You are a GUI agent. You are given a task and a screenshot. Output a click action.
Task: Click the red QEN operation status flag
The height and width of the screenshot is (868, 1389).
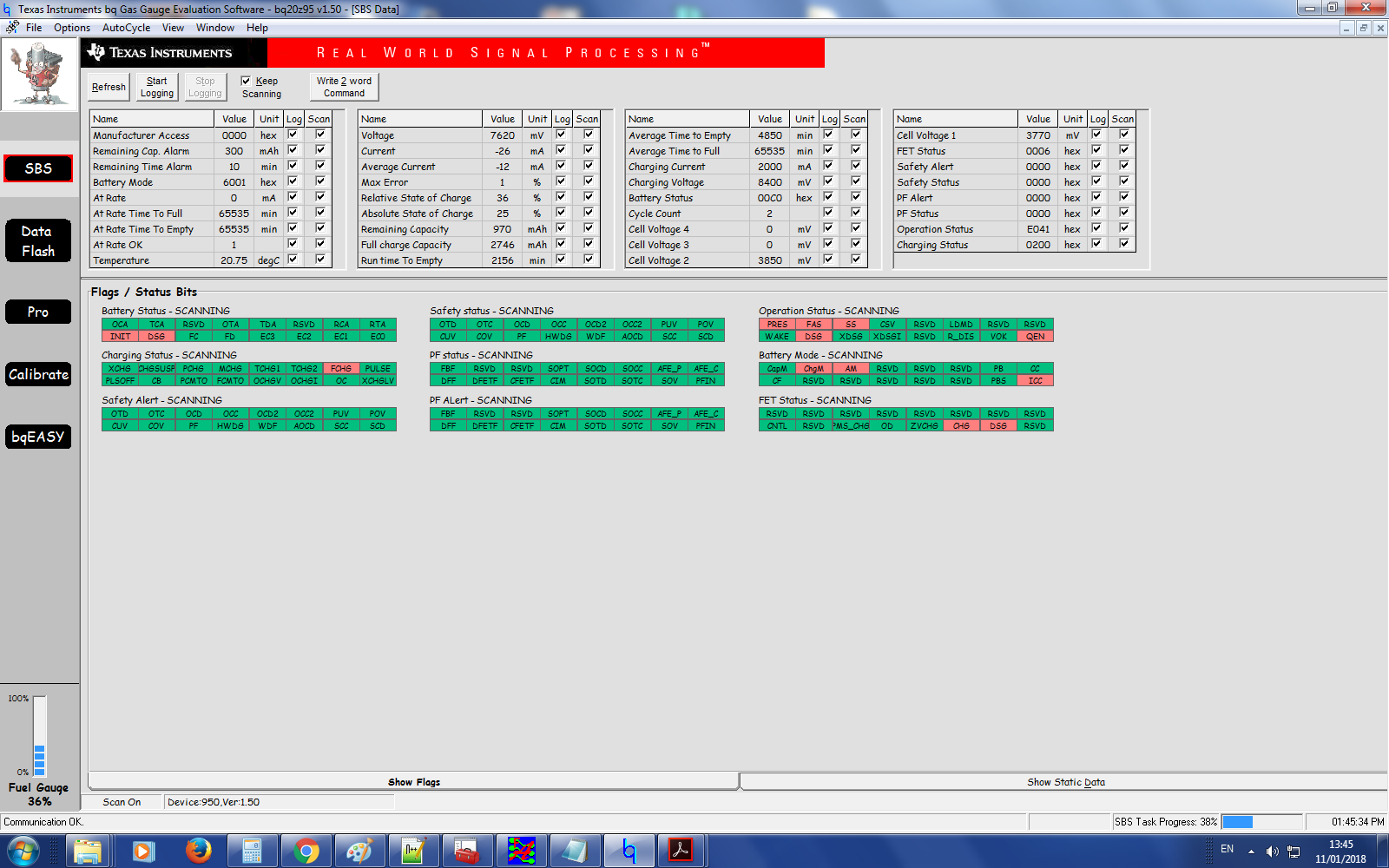point(1035,337)
